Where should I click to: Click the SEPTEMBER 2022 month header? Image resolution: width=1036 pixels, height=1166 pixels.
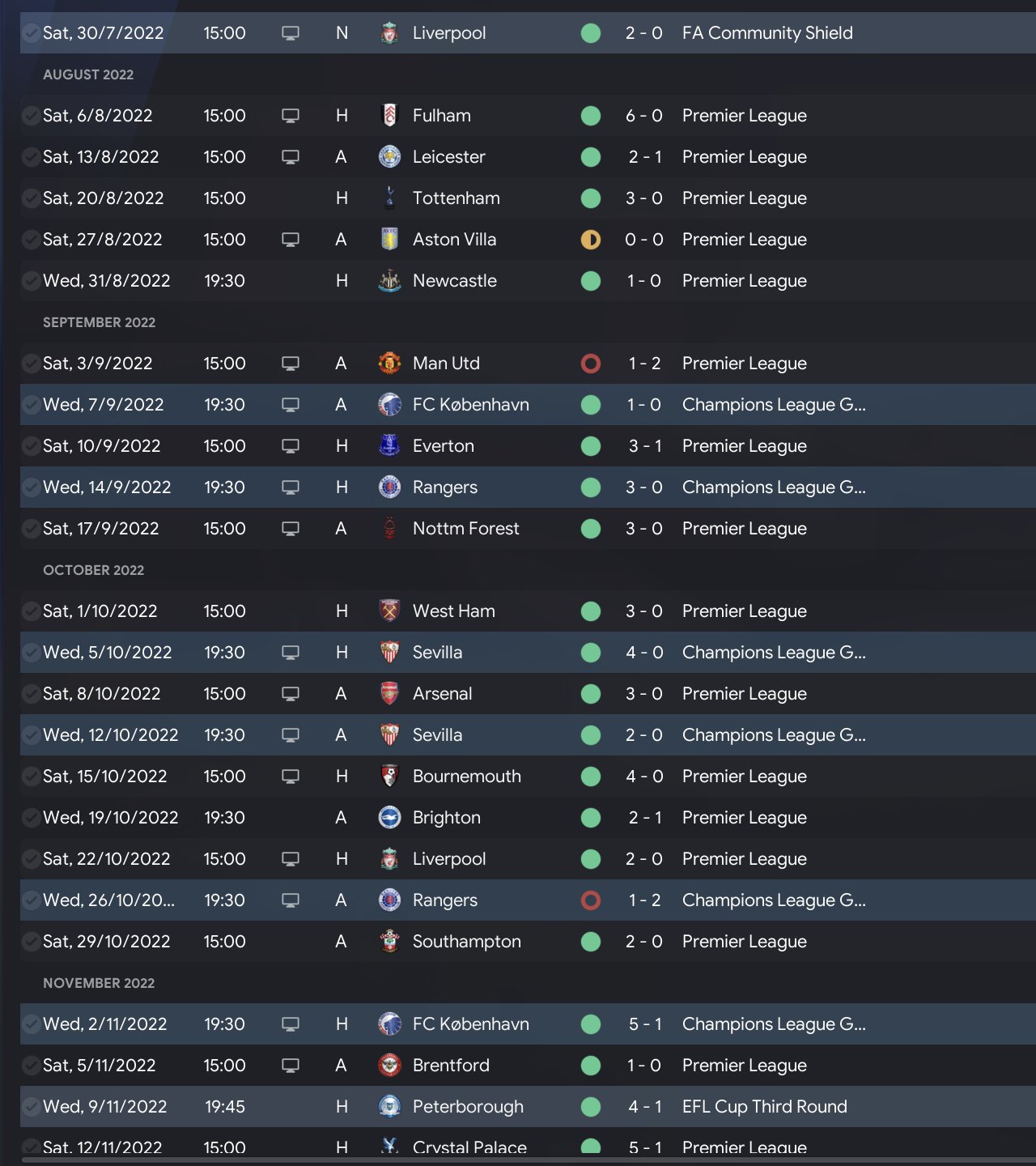click(99, 322)
